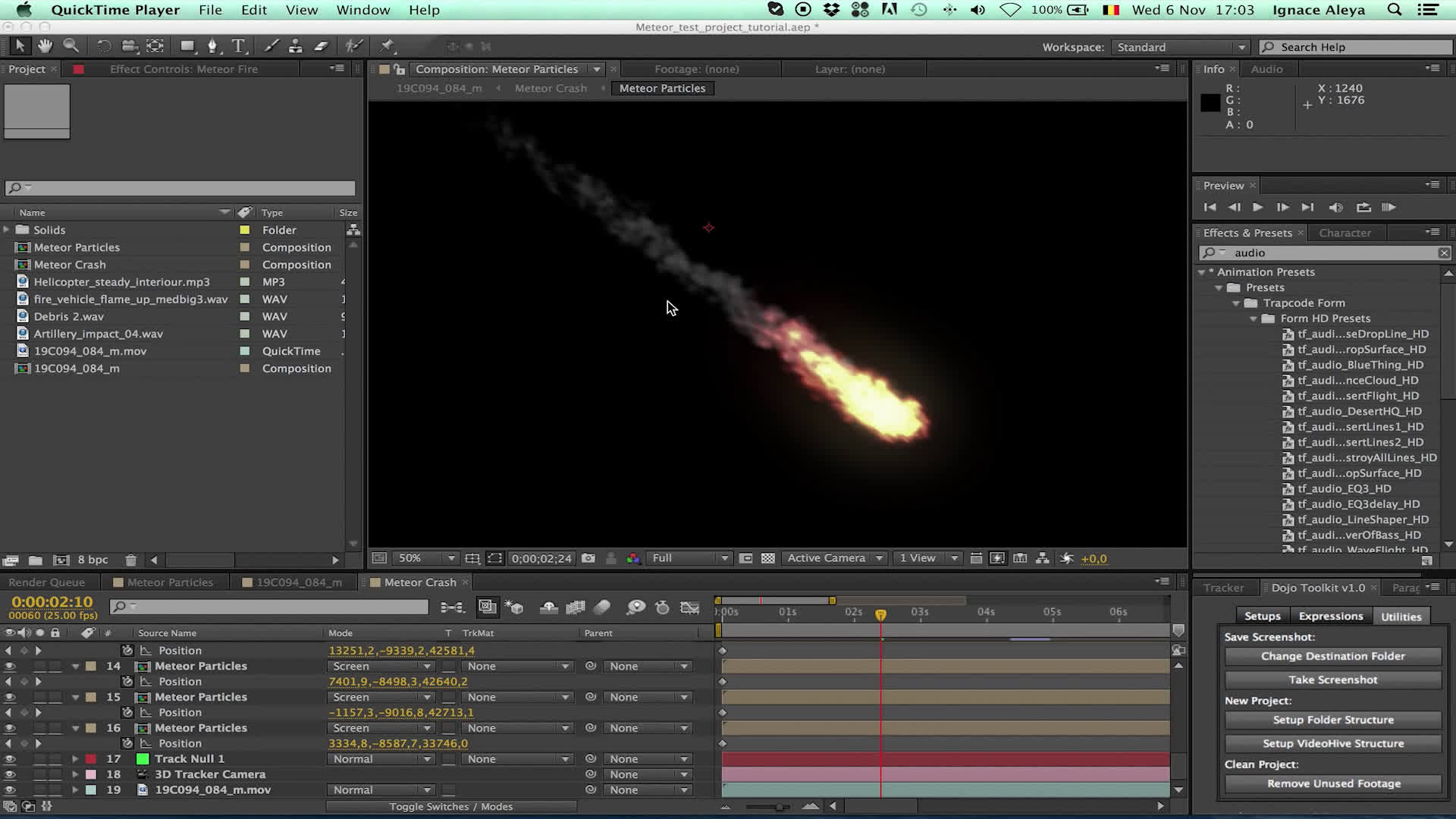Toggle Position stopwatch on layer 16

point(127,743)
